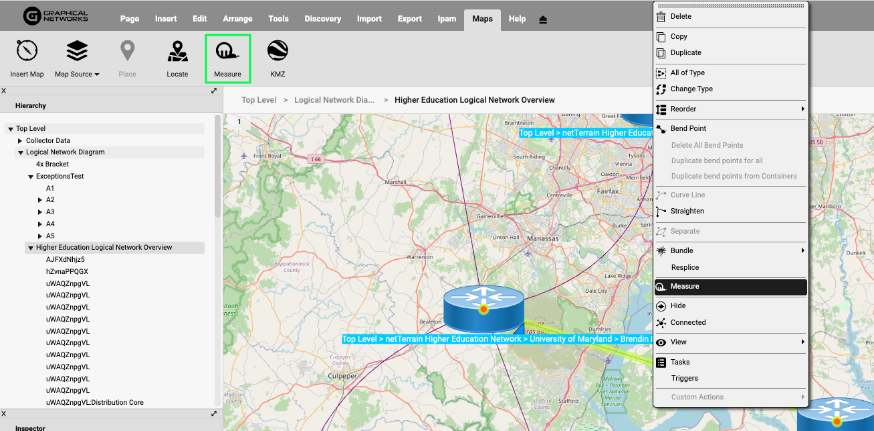874x431 pixels.
Task: Click the Insert Map compass icon
Action: (x=27, y=51)
